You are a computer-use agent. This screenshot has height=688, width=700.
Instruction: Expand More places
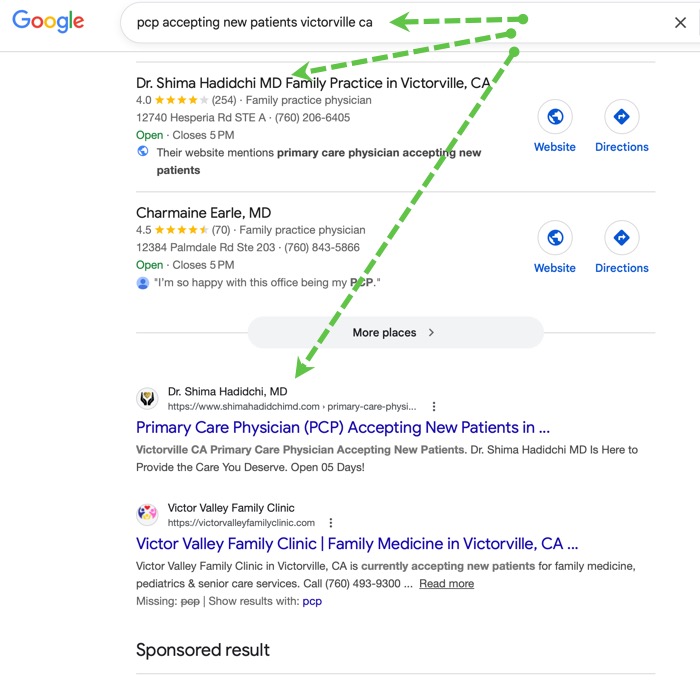point(395,332)
